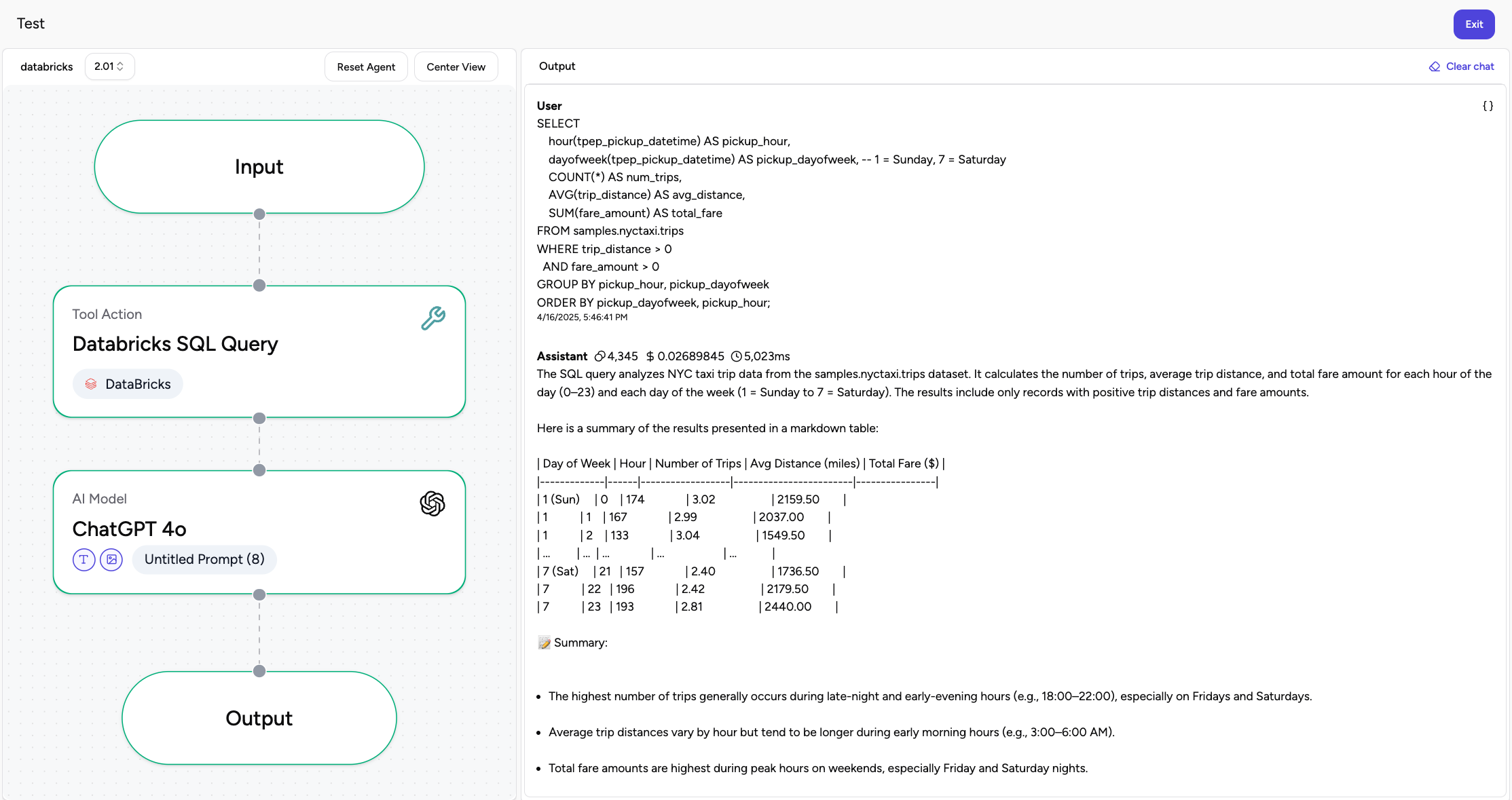Click the timestamp '4/16/2025, 5:46:41 PM'

582,317
